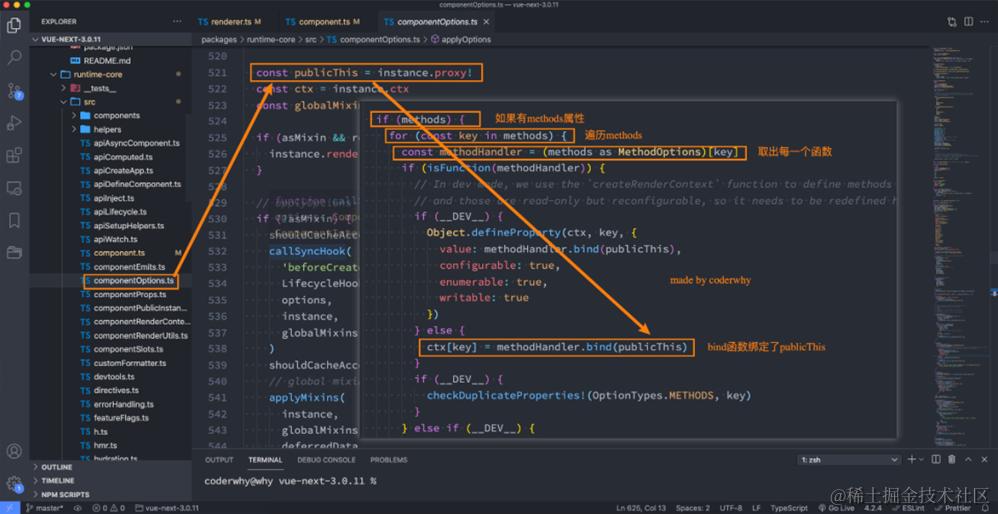Open the Explorer view in activity bar
This screenshot has height=514, width=998.
click(x=14, y=25)
